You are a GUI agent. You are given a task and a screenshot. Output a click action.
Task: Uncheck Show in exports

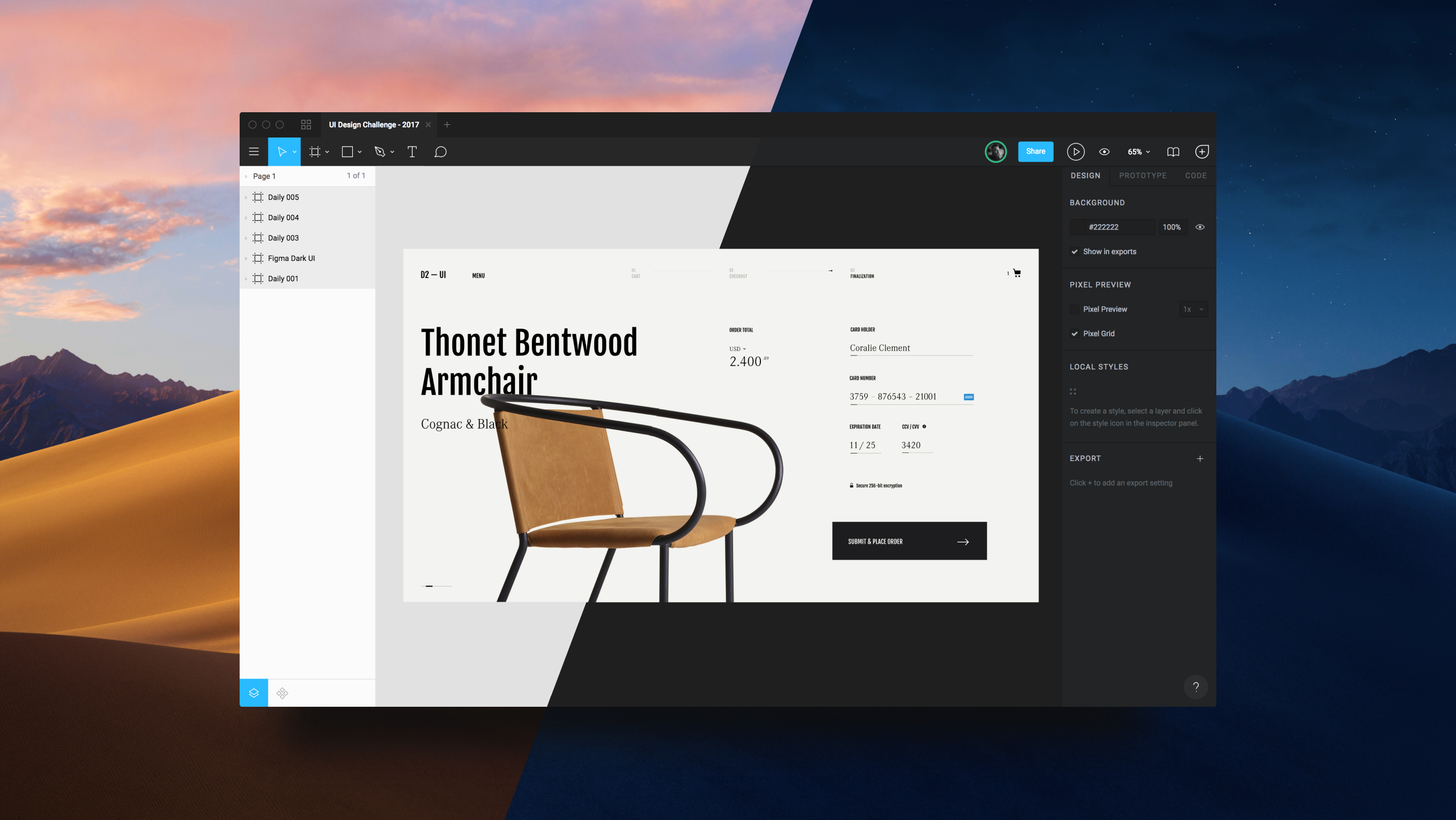coord(1074,251)
